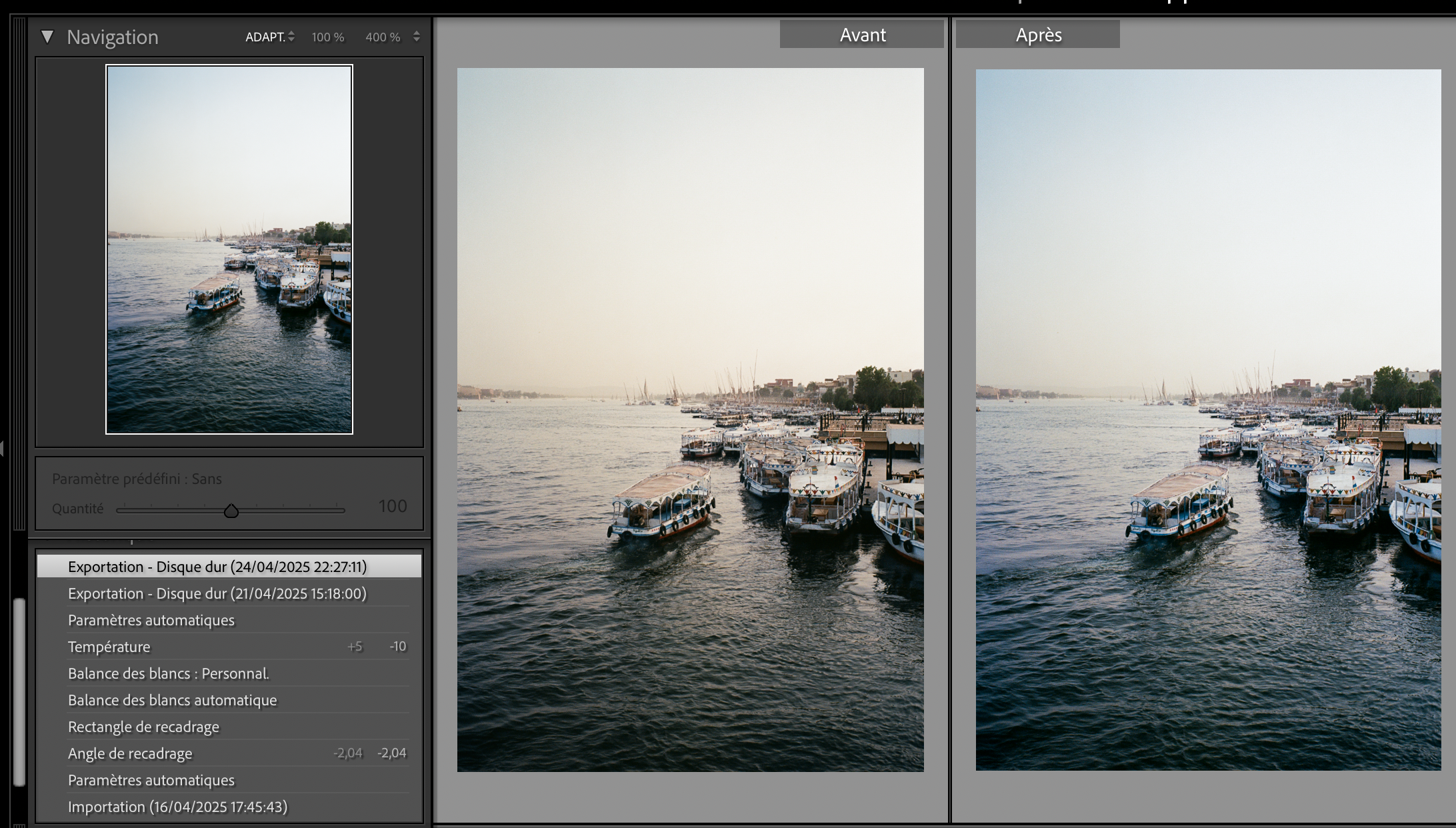Collapse the Navigation panel triangle

pyautogui.click(x=47, y=37)
